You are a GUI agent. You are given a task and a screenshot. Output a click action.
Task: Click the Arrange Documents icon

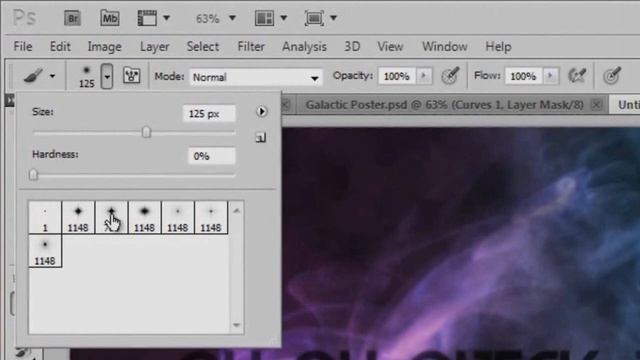pyautogui.click(x=264, y=18)
